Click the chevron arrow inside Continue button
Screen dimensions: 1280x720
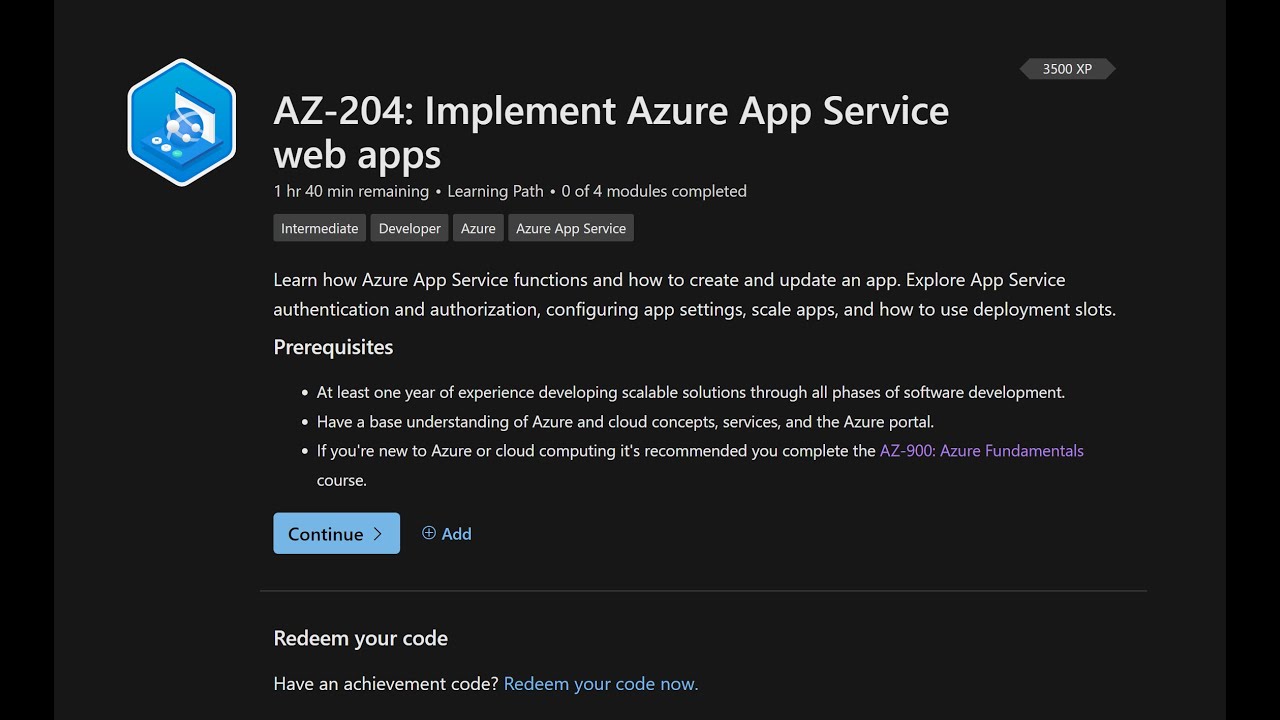click(x=377, y=533)
